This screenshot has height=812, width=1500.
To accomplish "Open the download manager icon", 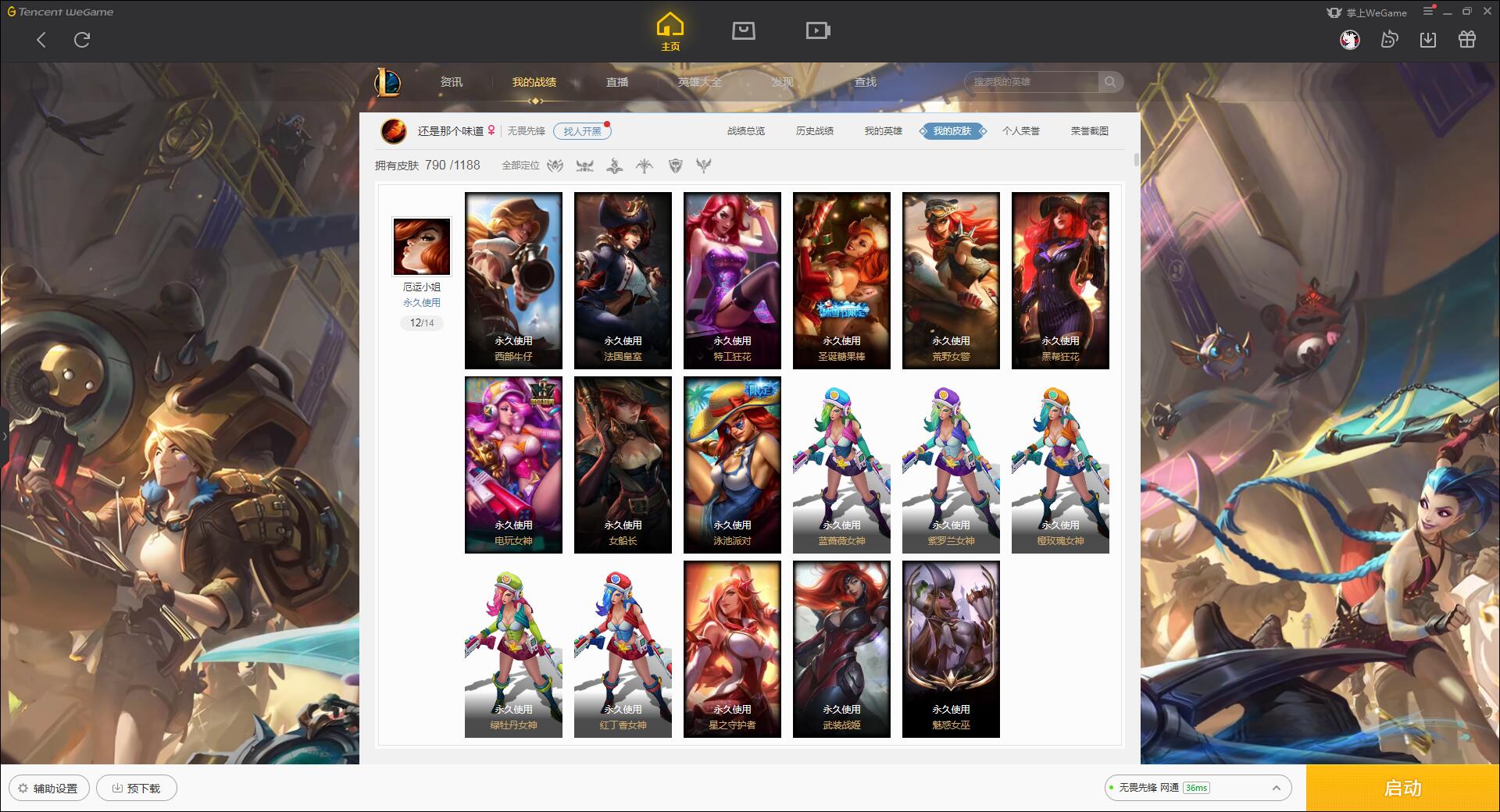I will (x=1428, y=39).
